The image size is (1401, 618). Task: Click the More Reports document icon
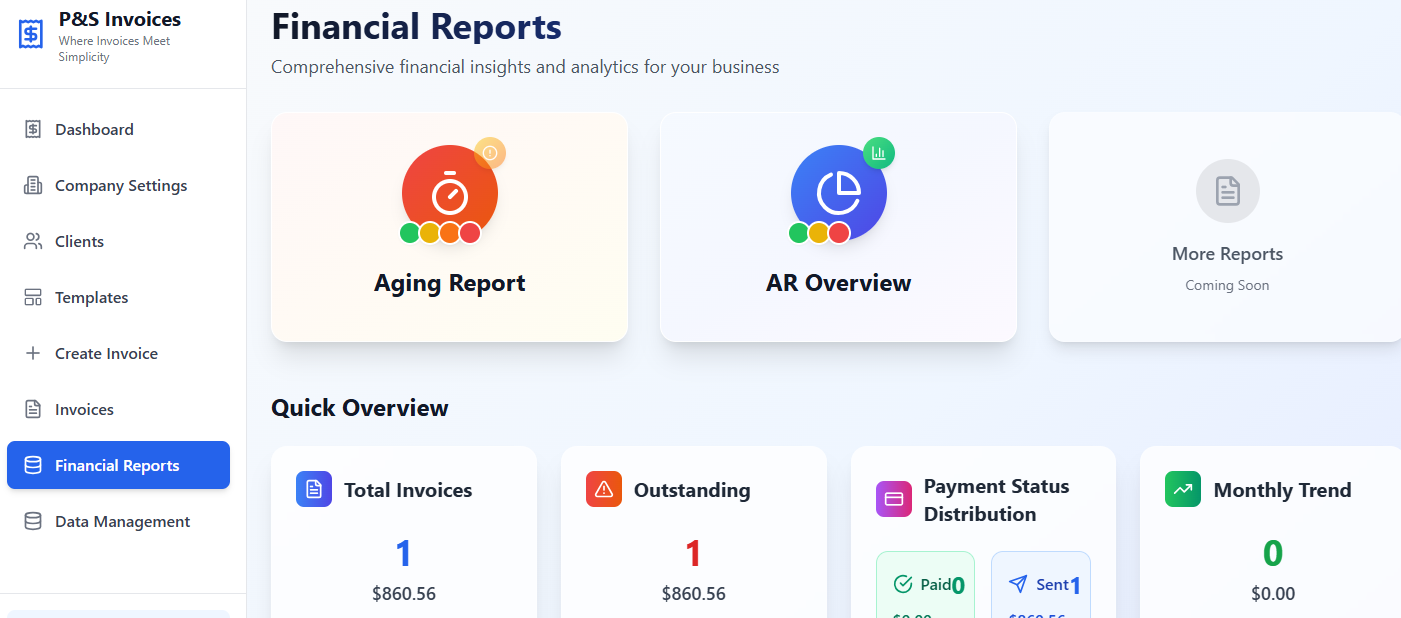[1227, 190]
